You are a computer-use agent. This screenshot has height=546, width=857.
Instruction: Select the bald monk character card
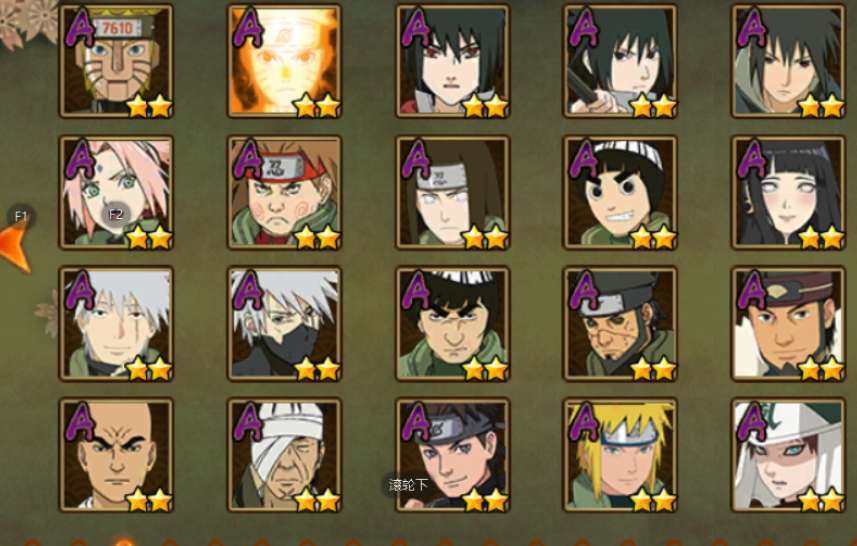tap(116, 455)
